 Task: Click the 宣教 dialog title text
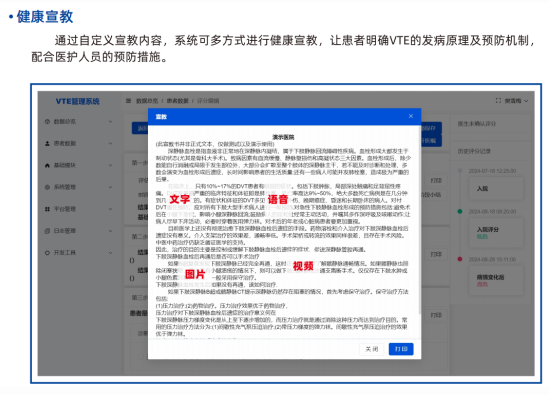[x=161, y=117]
